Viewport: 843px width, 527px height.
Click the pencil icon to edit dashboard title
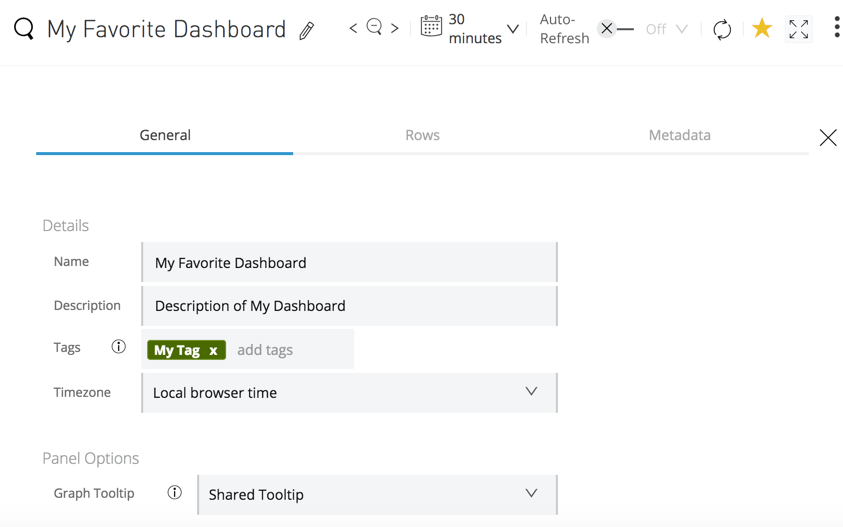[x=307, y=31]
